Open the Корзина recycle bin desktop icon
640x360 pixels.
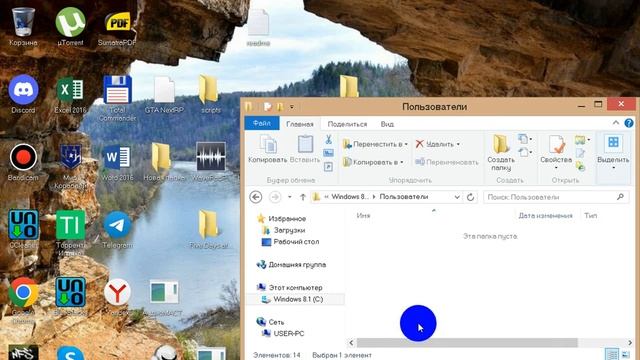tap(23, 27)
